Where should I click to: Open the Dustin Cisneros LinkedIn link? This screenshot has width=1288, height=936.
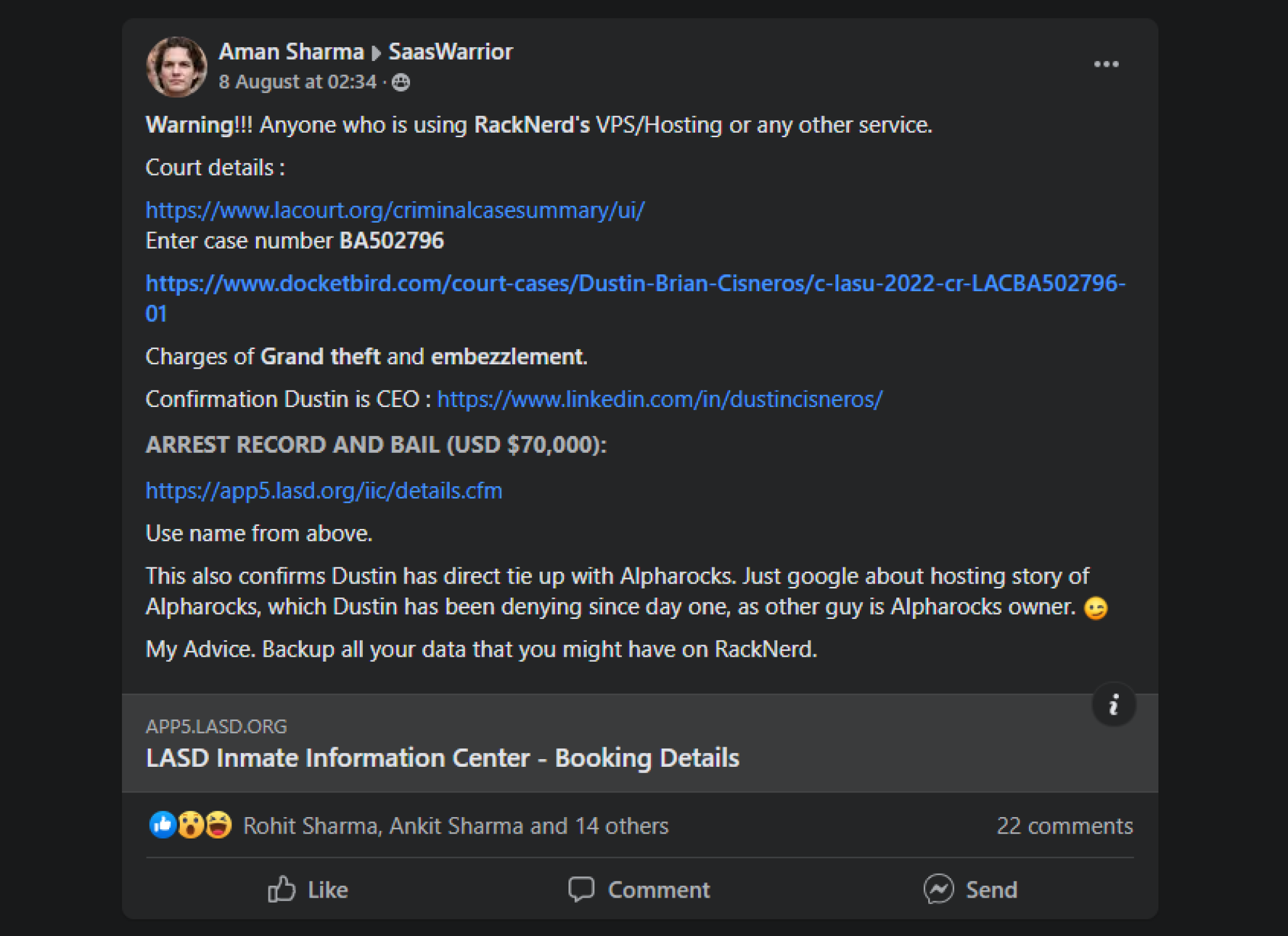pos(660,399)
